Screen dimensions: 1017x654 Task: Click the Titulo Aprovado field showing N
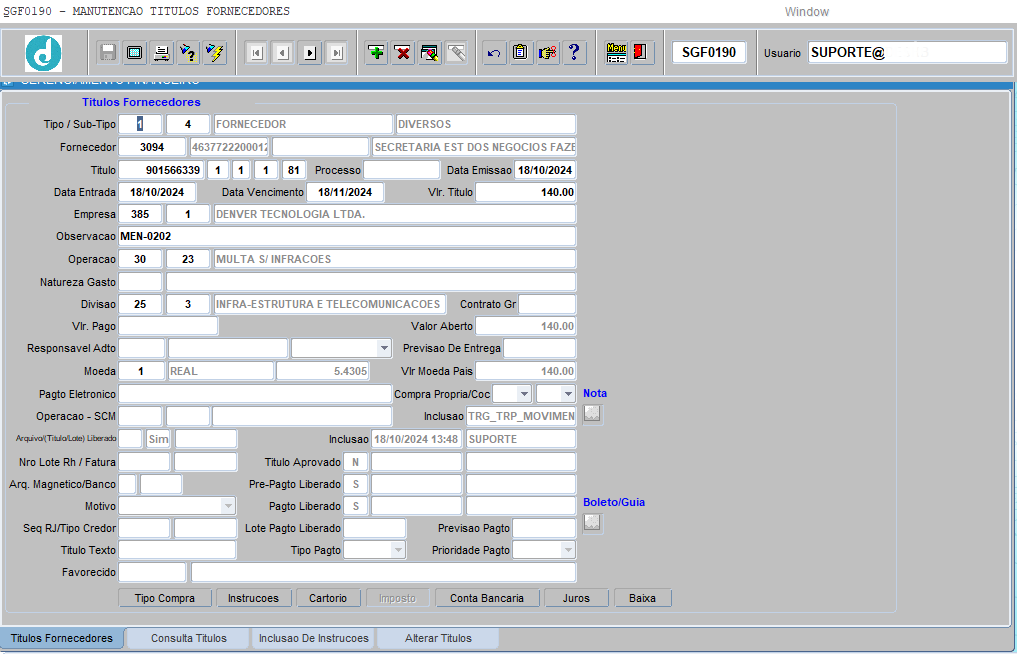pyautogui.click(x=355, y=462)
